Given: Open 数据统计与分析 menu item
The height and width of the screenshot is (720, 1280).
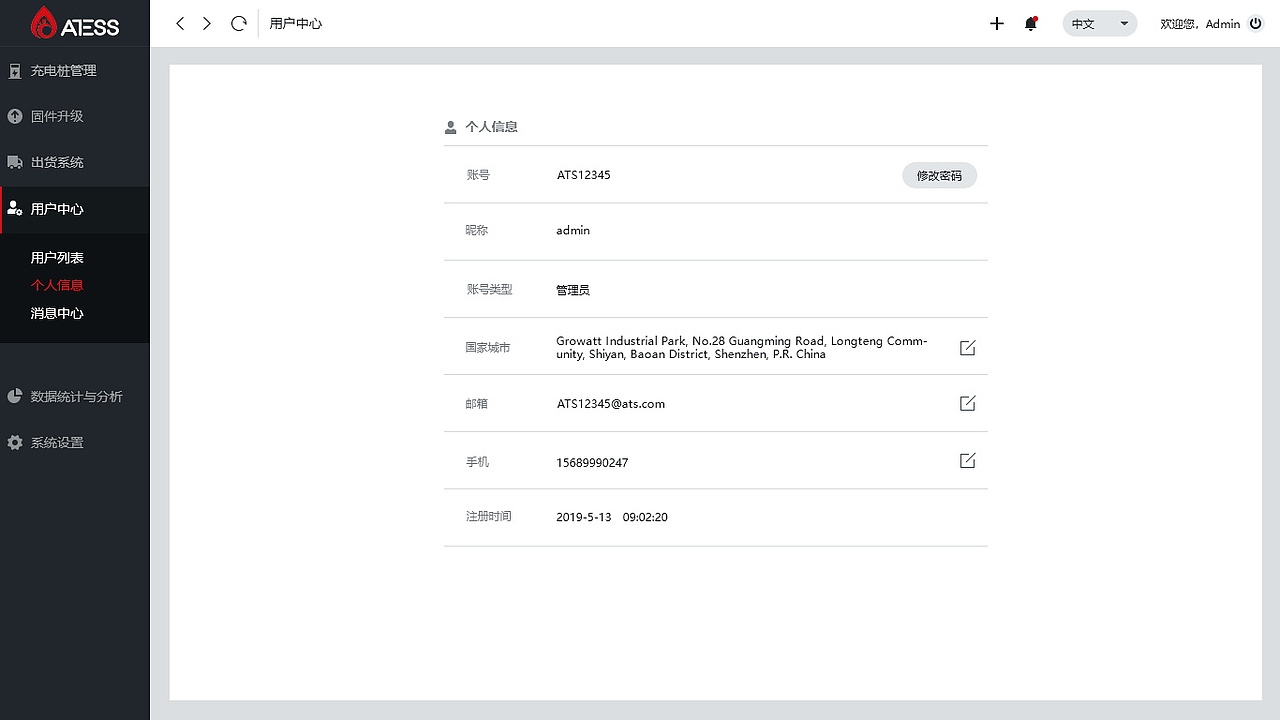Looking at the screenshot, I should tap(76, 397).
